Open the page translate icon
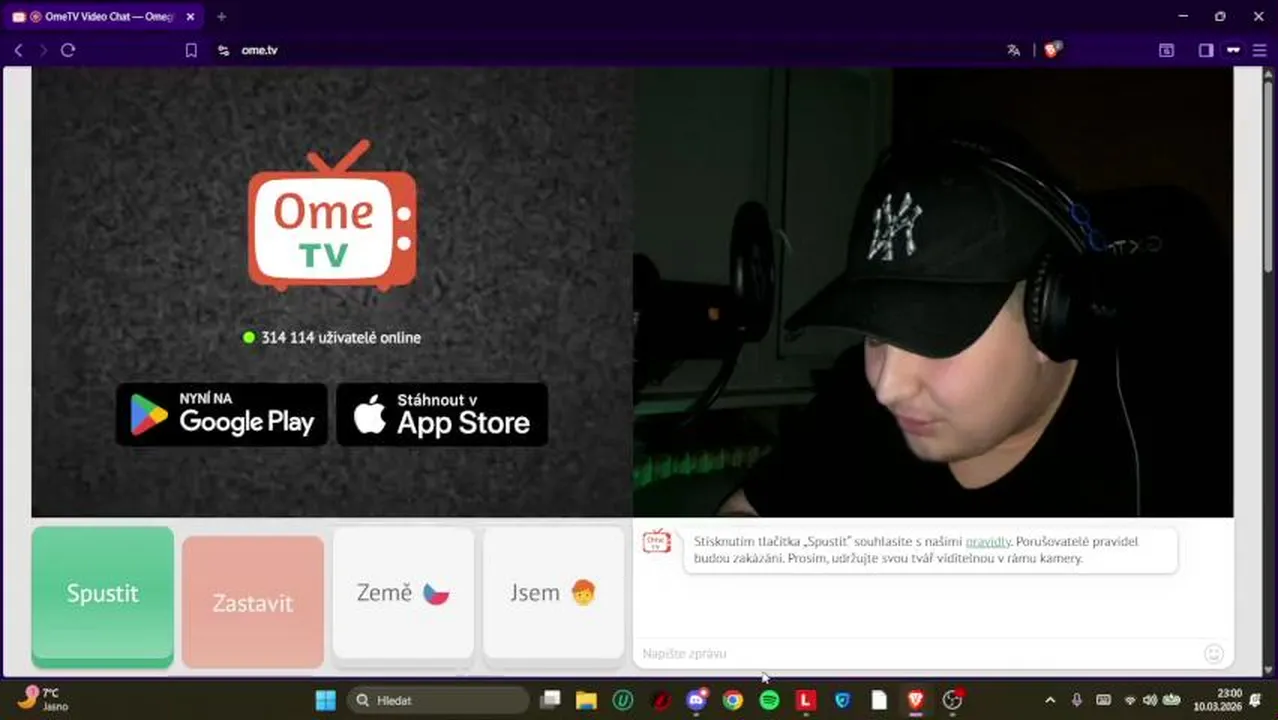 (1013, 50)
